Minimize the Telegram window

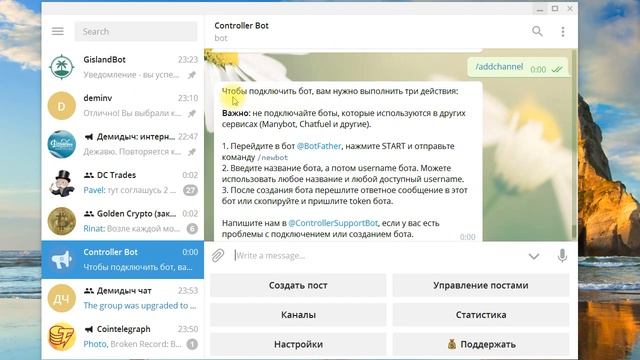coord(540,9)
